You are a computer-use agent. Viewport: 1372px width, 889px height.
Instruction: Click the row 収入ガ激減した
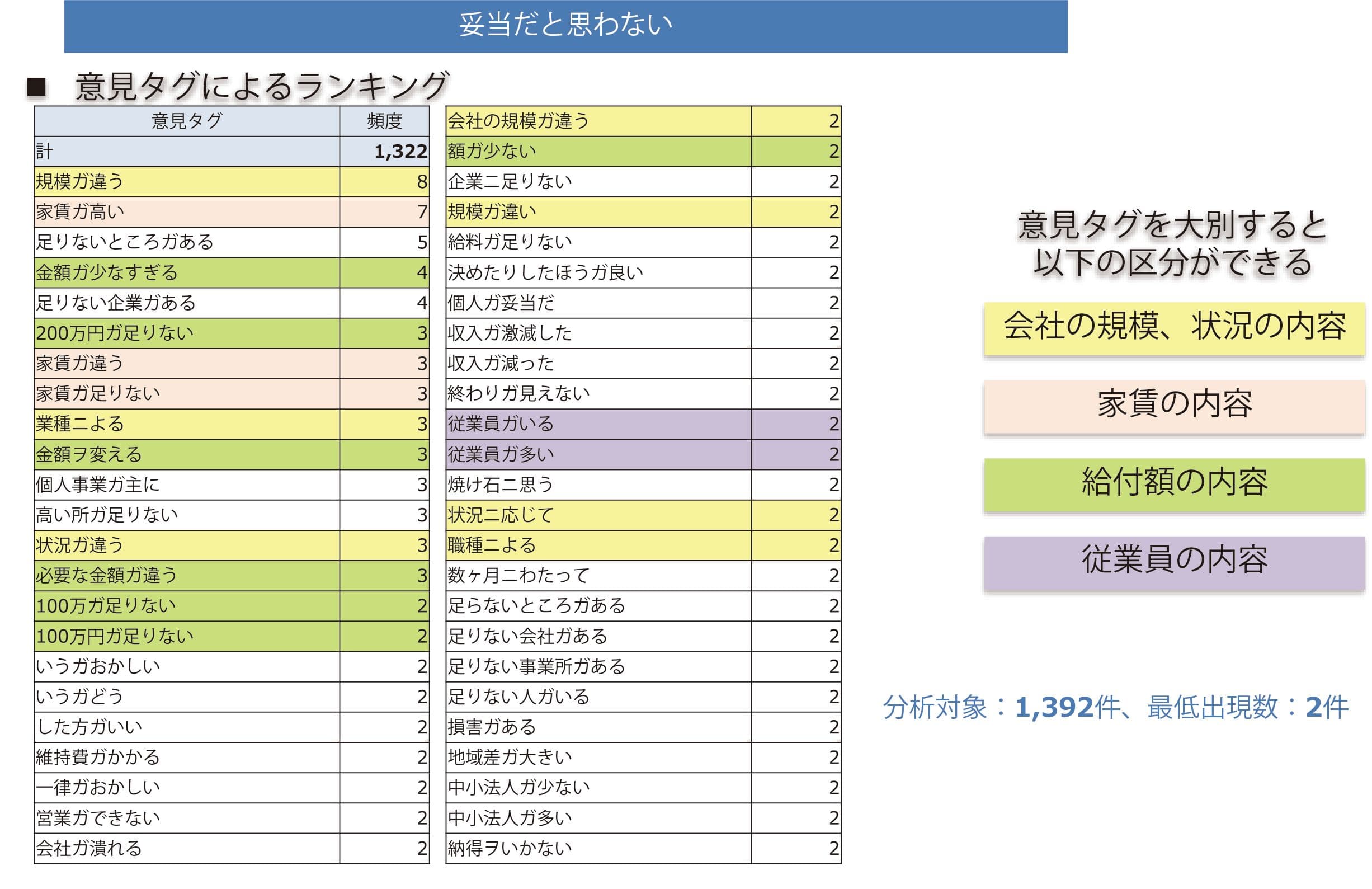643,333
